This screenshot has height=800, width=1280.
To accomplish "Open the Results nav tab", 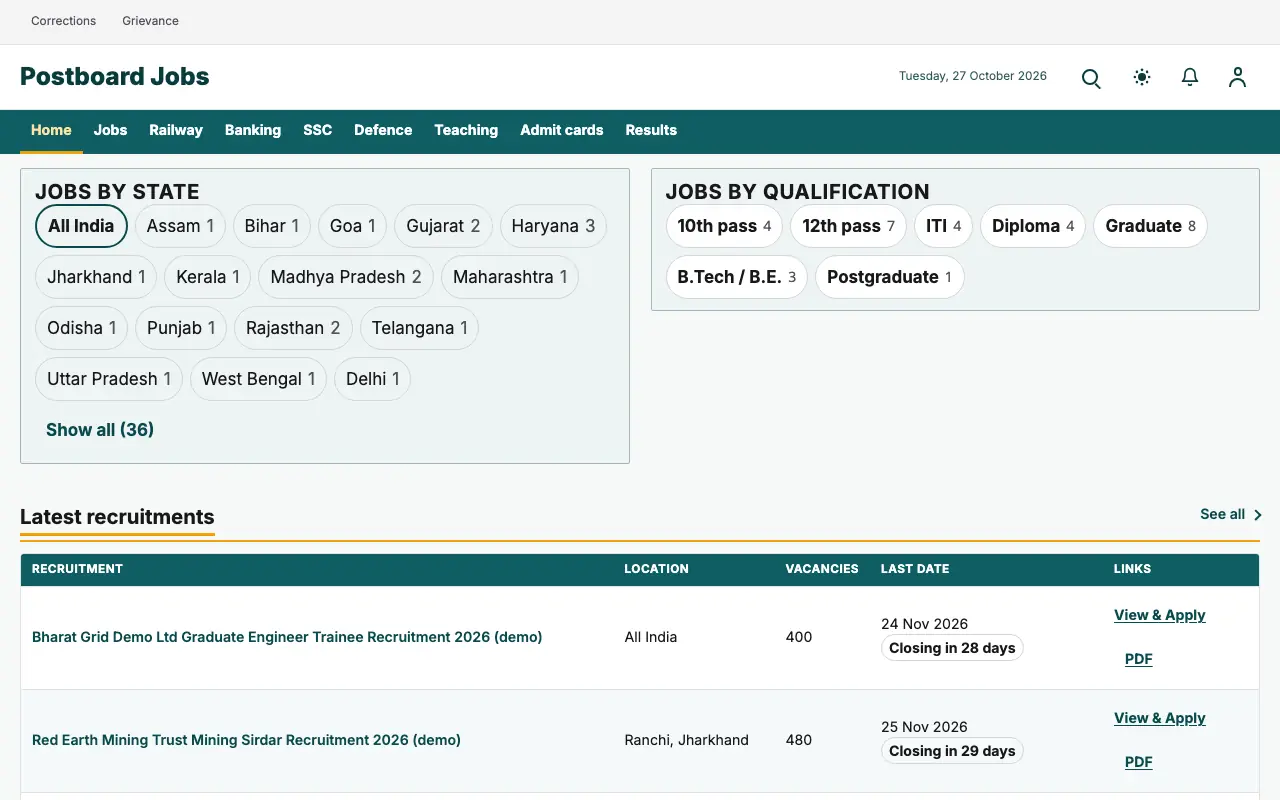I will point(651,130).
